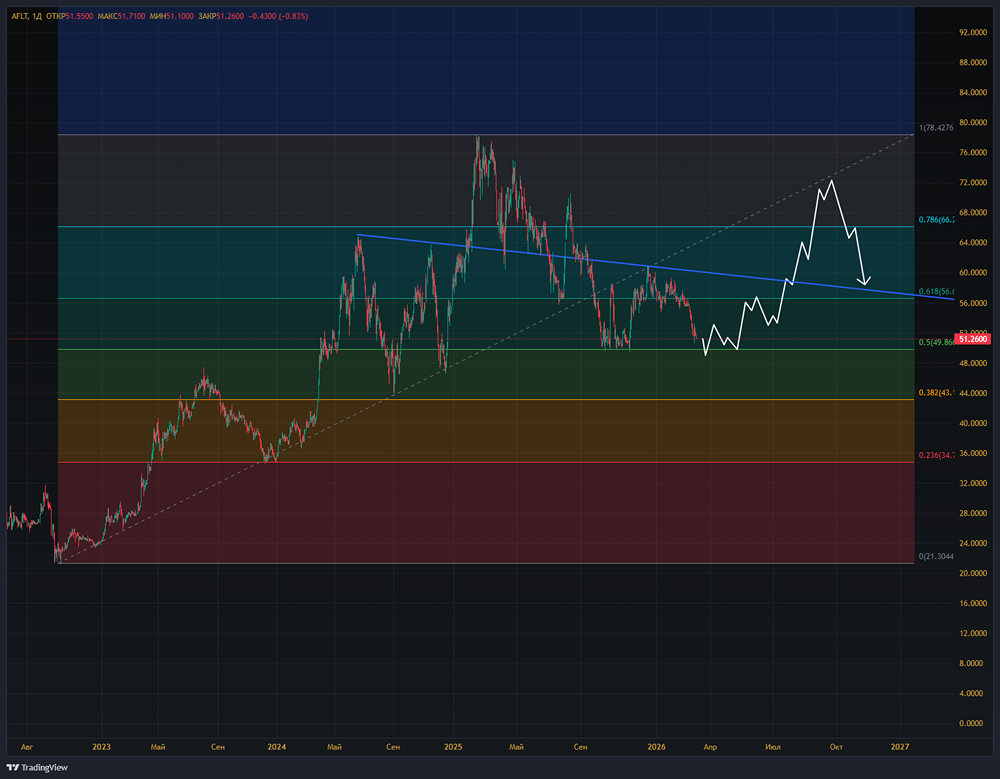The width and height of the screenshot is (1000, 779).
Task: Click the 8.0000 price axis label
Action: [973, 664]
